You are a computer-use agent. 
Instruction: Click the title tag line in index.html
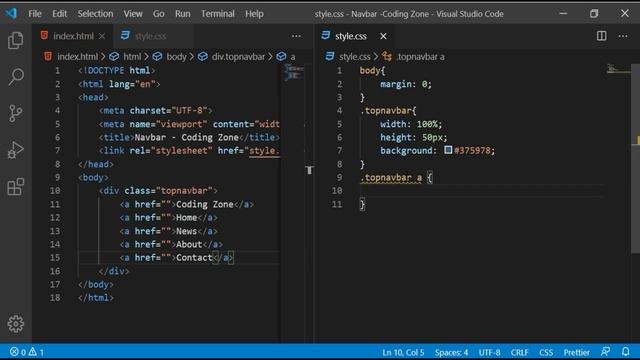click(x=189, y=138)
